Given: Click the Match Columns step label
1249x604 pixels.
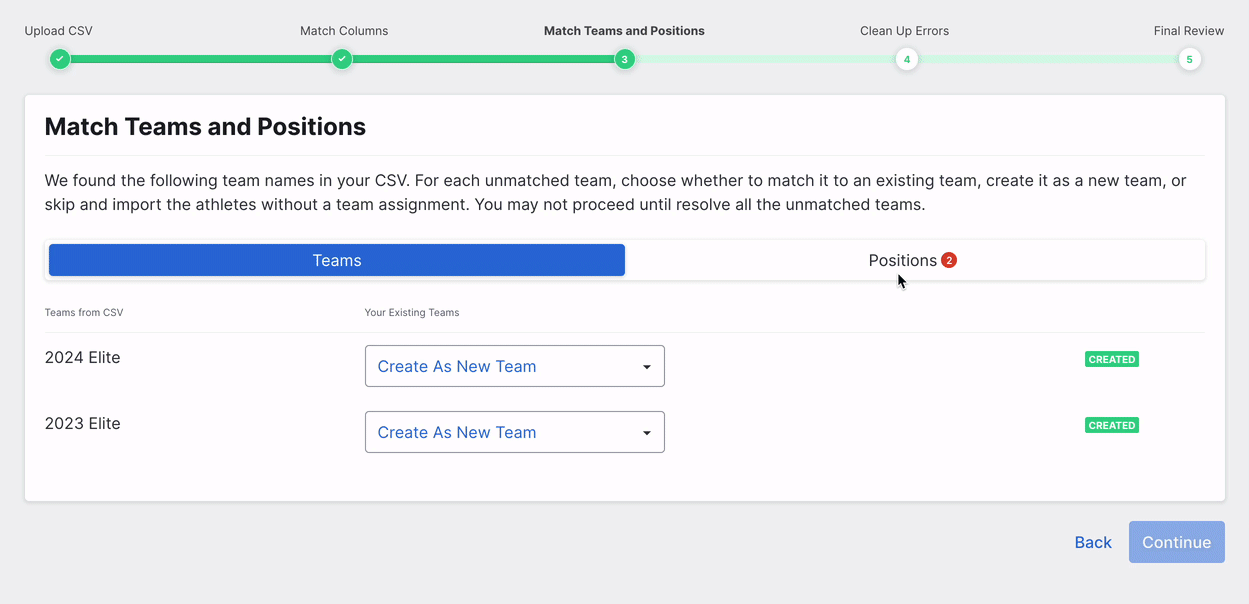Looking at the screenshot, I should tap(344, 31).
